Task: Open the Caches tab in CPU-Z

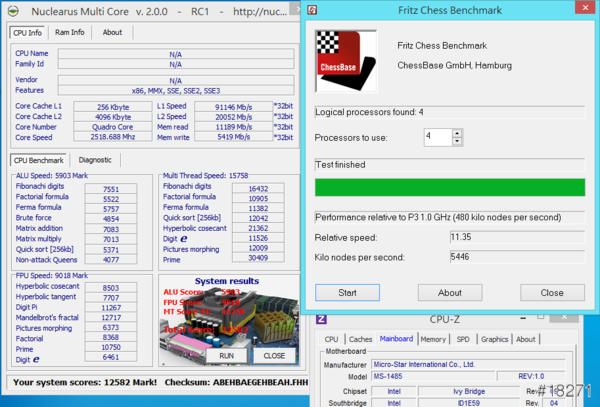Action: pyautogui.click(x=363, y=339)
